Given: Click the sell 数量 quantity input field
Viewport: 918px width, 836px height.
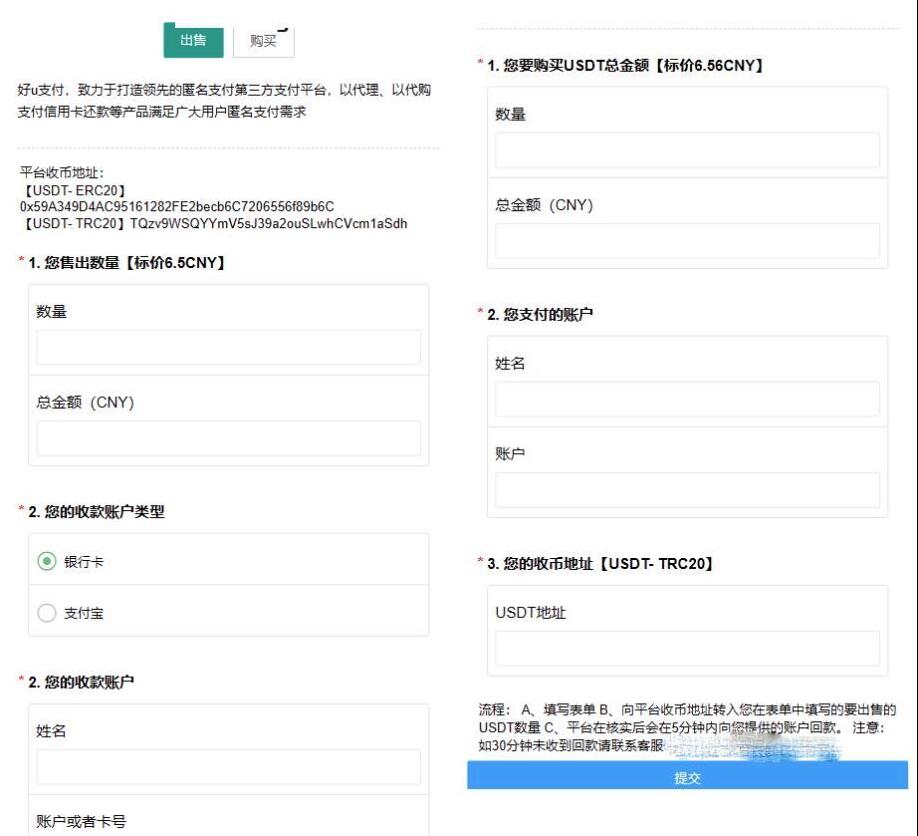Looking at the screenshot, I should 227,347.
